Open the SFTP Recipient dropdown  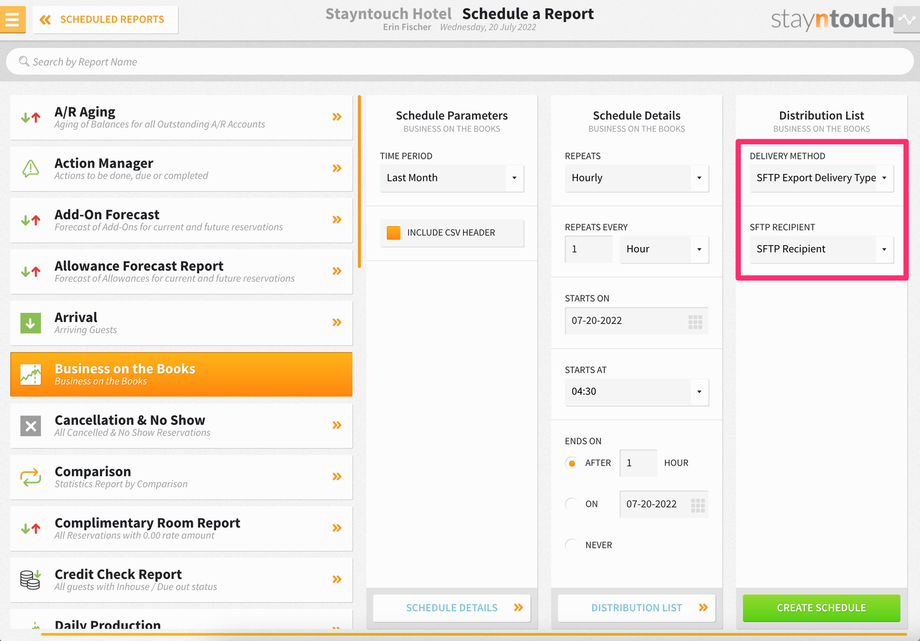(821, 249)
